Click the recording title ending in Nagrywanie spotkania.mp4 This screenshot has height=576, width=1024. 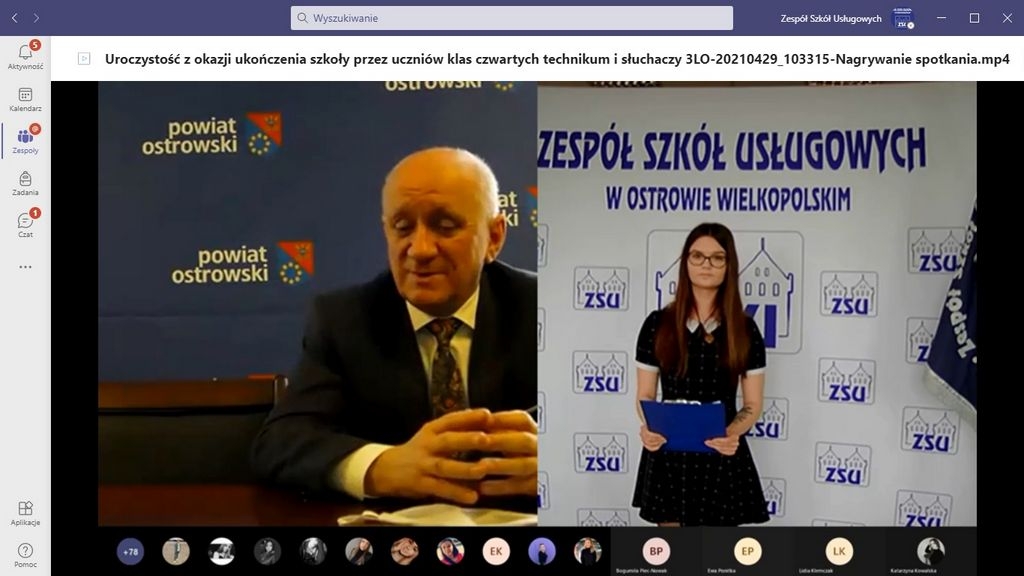tap(557, 59)
